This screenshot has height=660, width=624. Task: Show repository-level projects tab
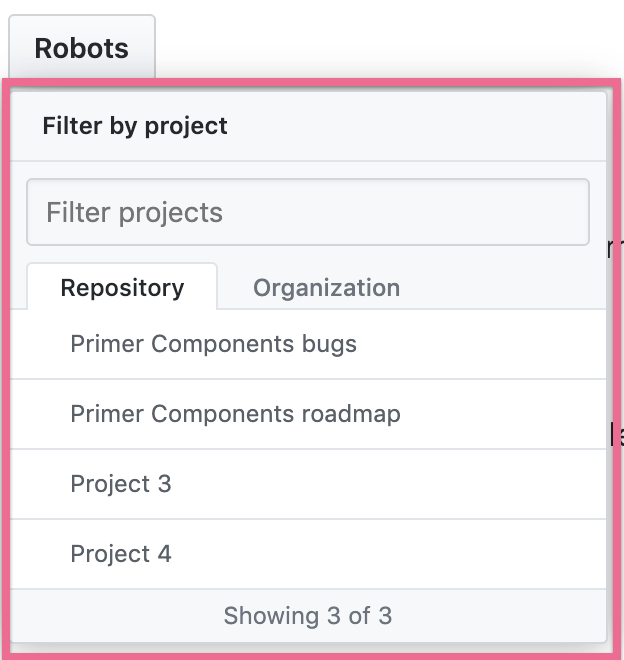click(x=122, y=288)
